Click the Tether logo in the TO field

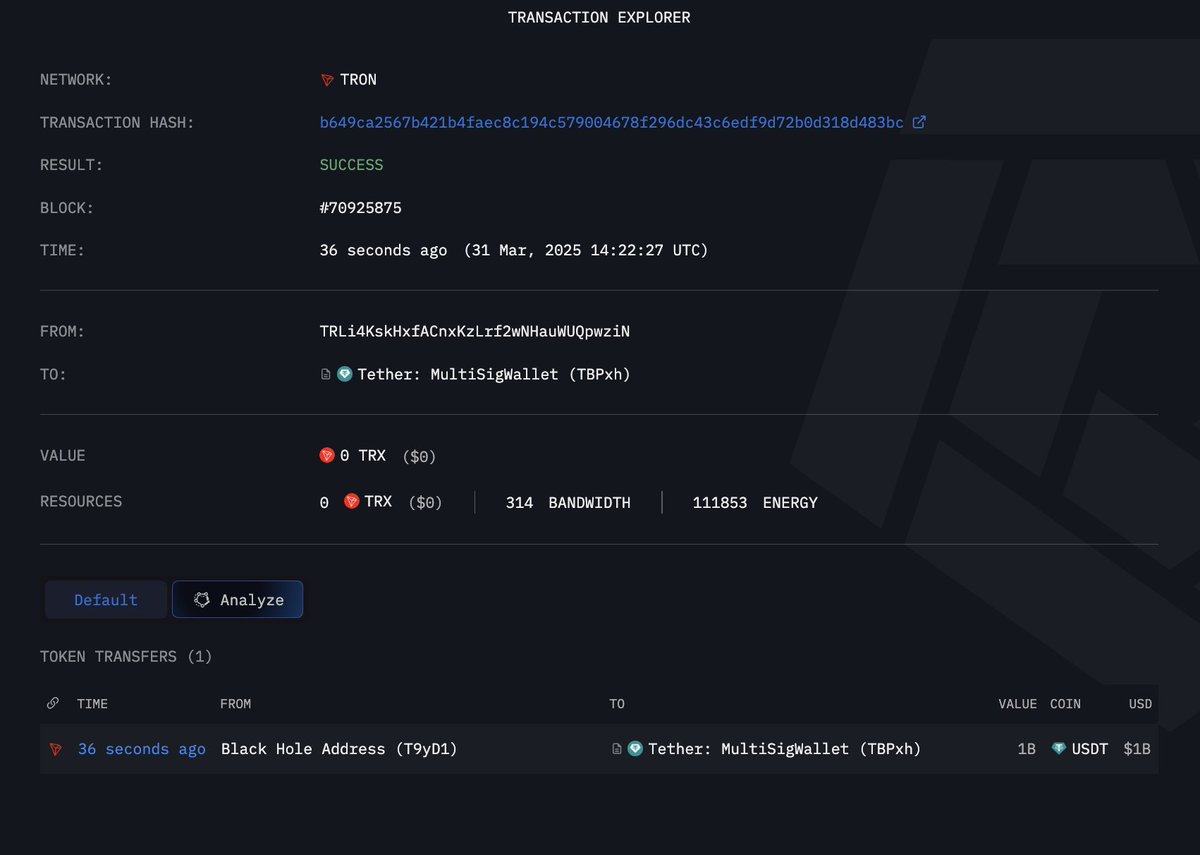point(344,375)
